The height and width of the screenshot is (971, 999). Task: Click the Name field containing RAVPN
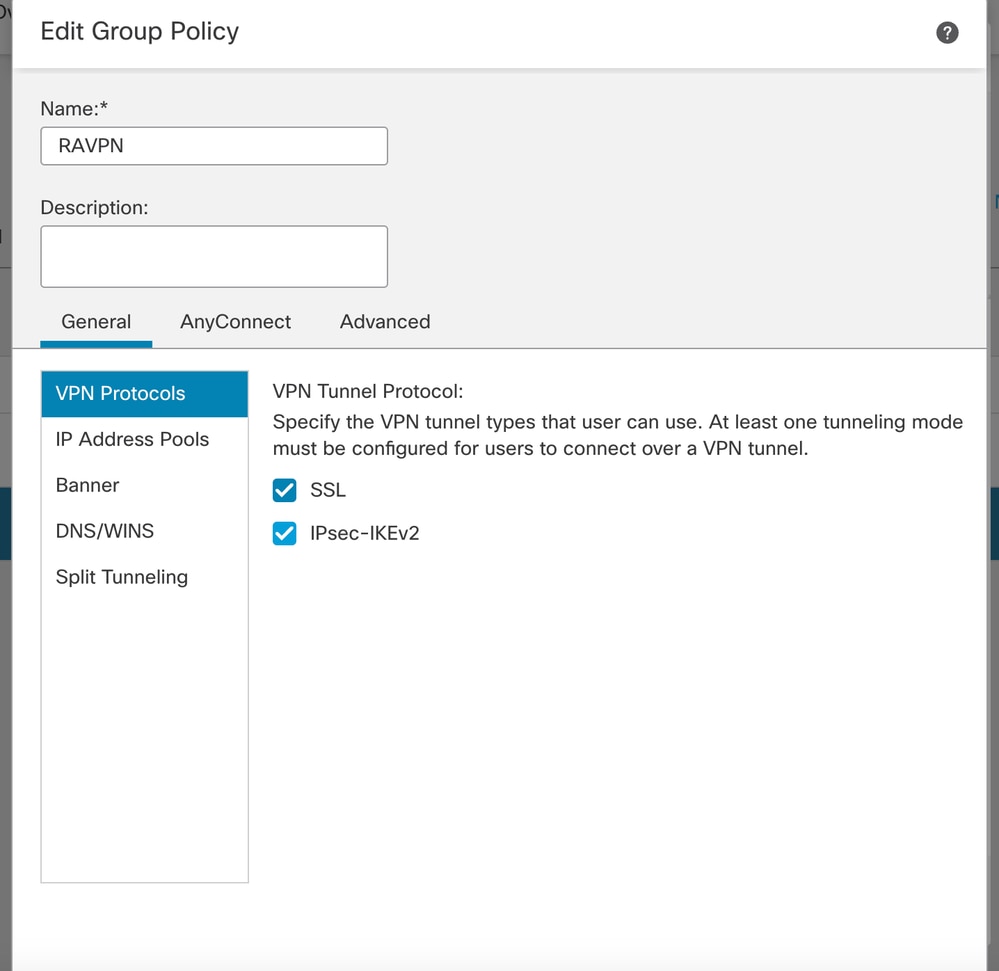(x=214, y=146)
